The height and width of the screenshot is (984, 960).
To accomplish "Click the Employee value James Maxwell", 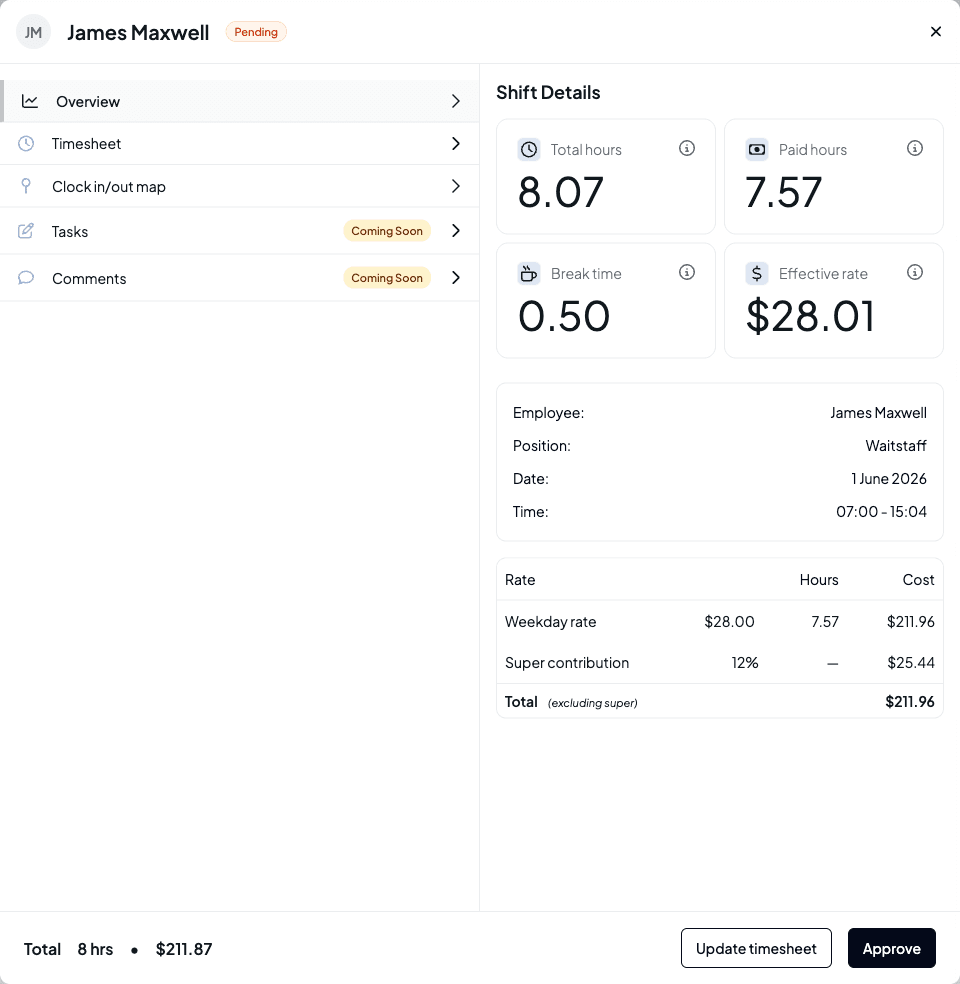I will pos(878,413).
